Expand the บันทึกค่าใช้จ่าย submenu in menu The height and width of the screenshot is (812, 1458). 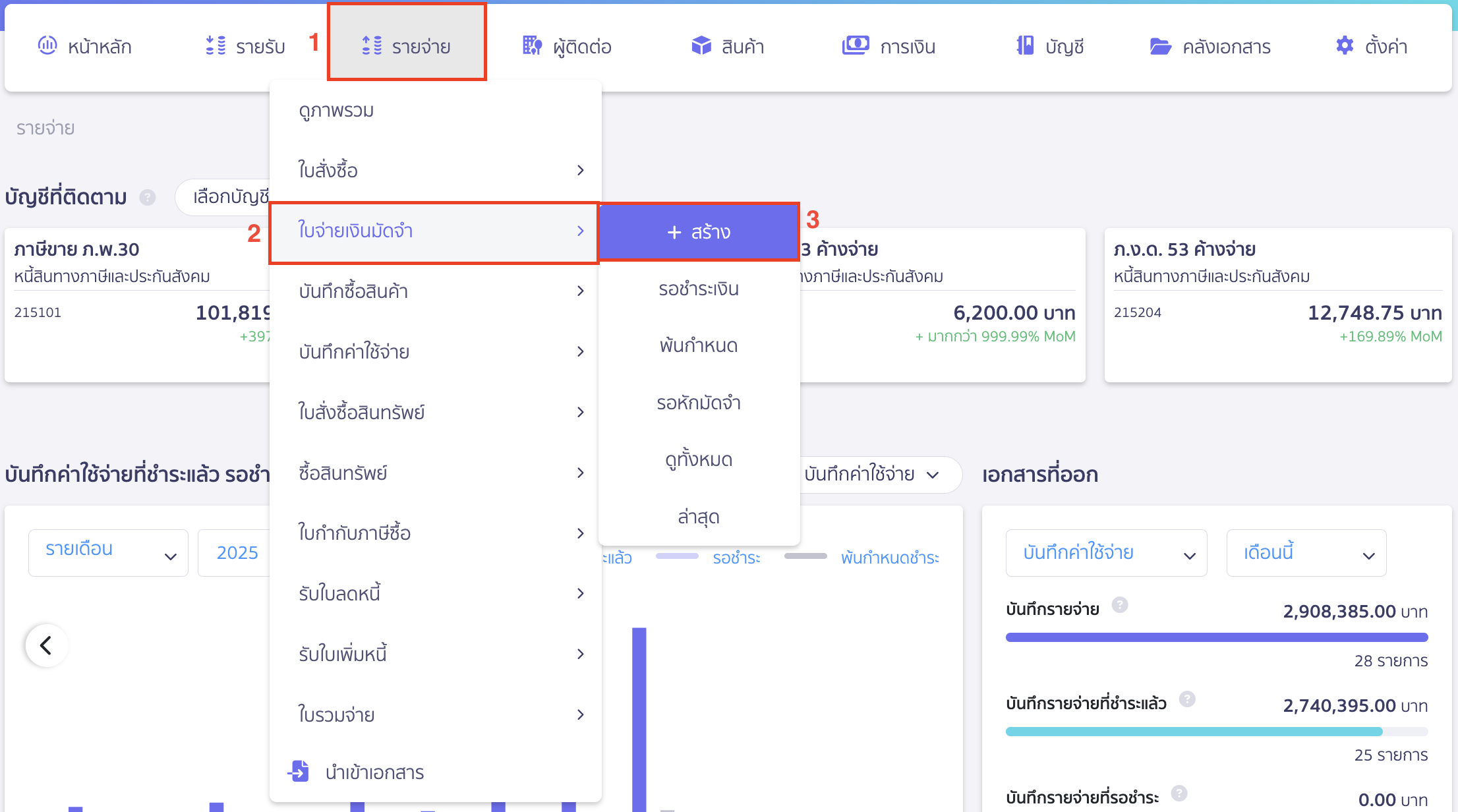(436, 351)
